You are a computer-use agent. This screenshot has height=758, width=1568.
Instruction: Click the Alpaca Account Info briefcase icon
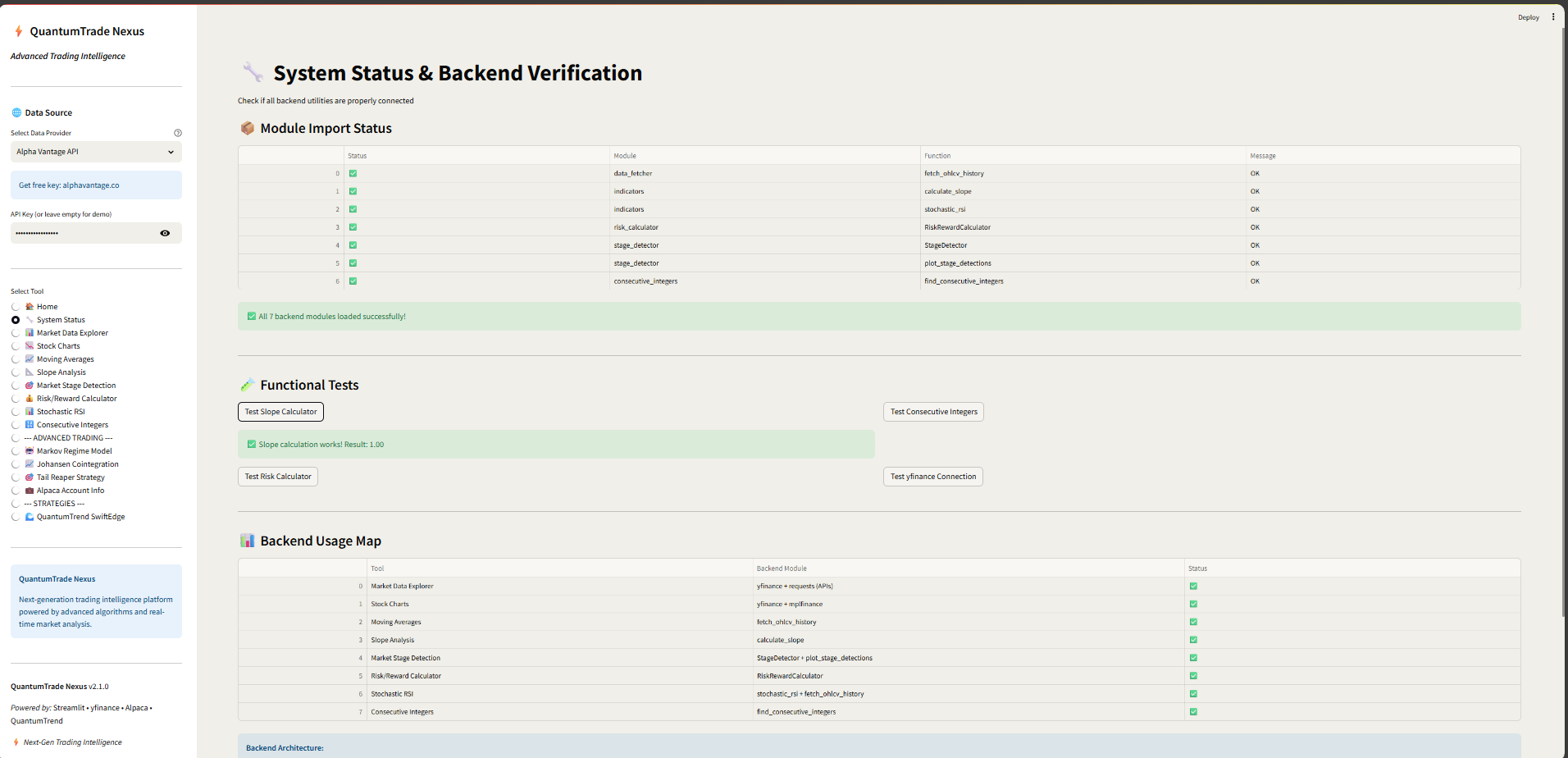coord(30,491)
